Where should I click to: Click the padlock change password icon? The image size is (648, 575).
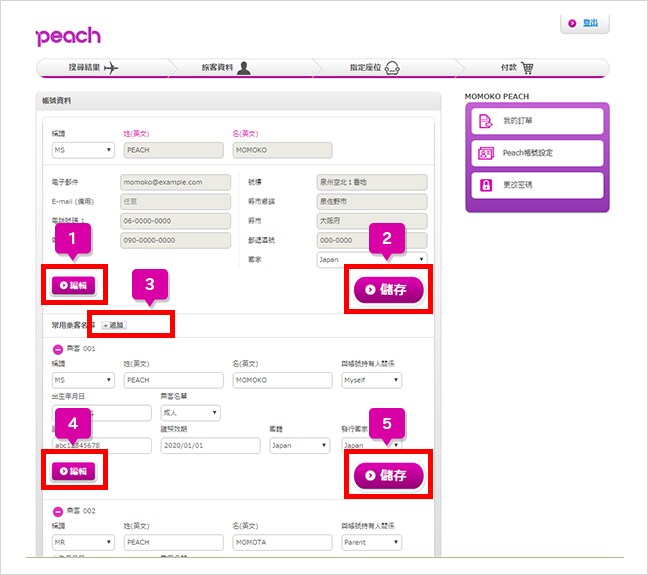pyautogui.click(x=486, y=185)
